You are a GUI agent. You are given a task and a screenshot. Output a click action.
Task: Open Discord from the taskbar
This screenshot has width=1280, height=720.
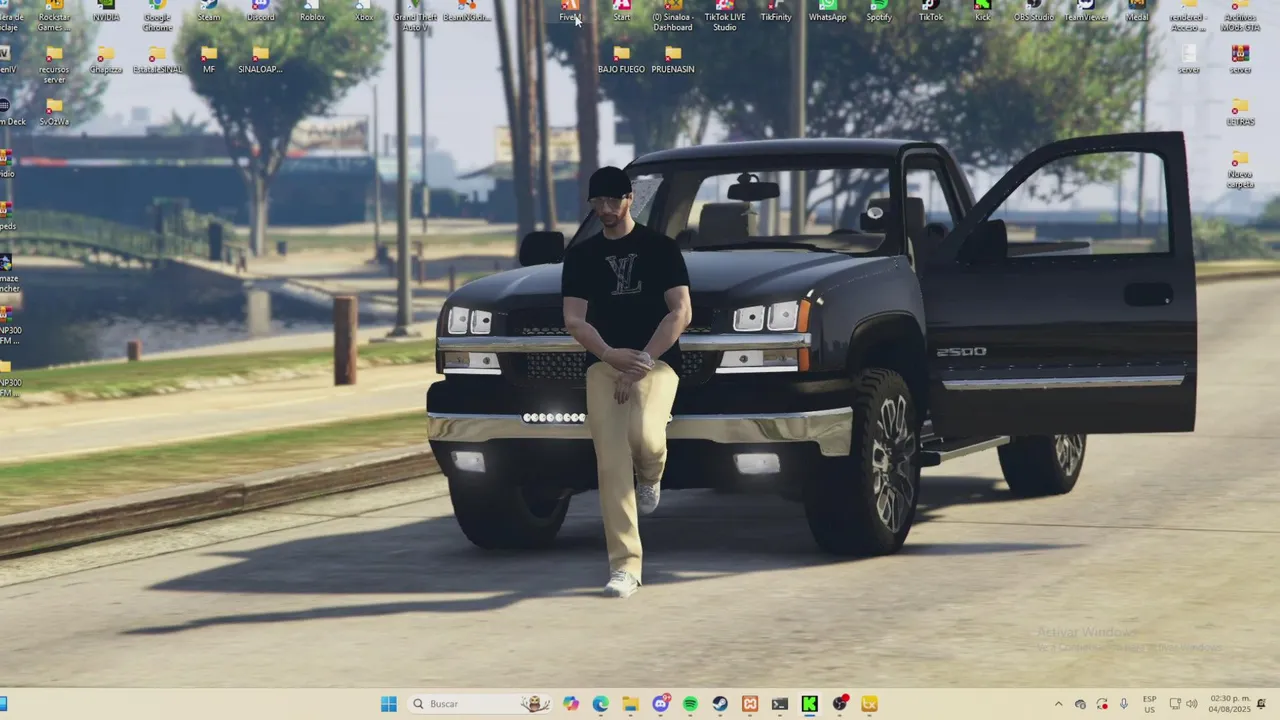[x=660, y=704]
